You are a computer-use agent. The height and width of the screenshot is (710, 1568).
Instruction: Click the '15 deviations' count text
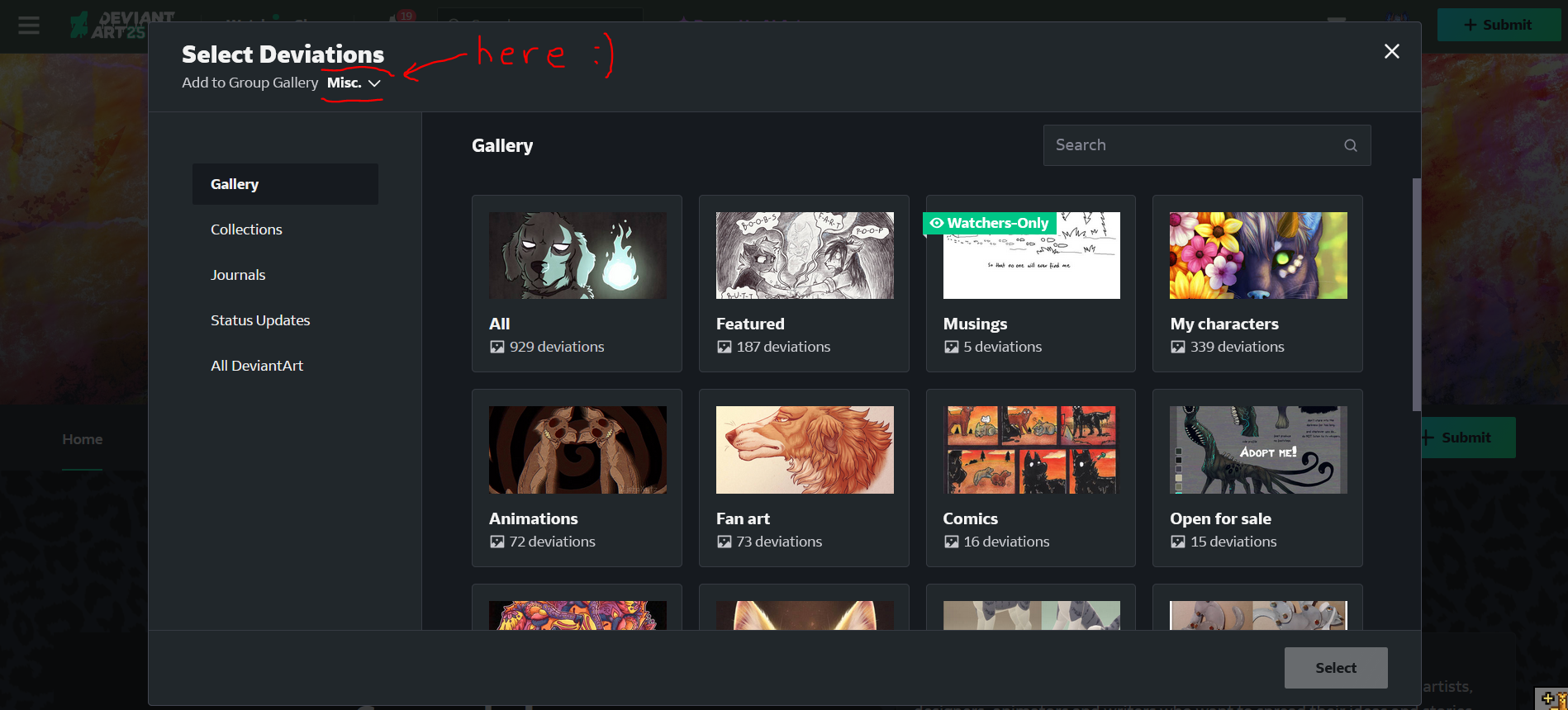tap(1233, 542)
